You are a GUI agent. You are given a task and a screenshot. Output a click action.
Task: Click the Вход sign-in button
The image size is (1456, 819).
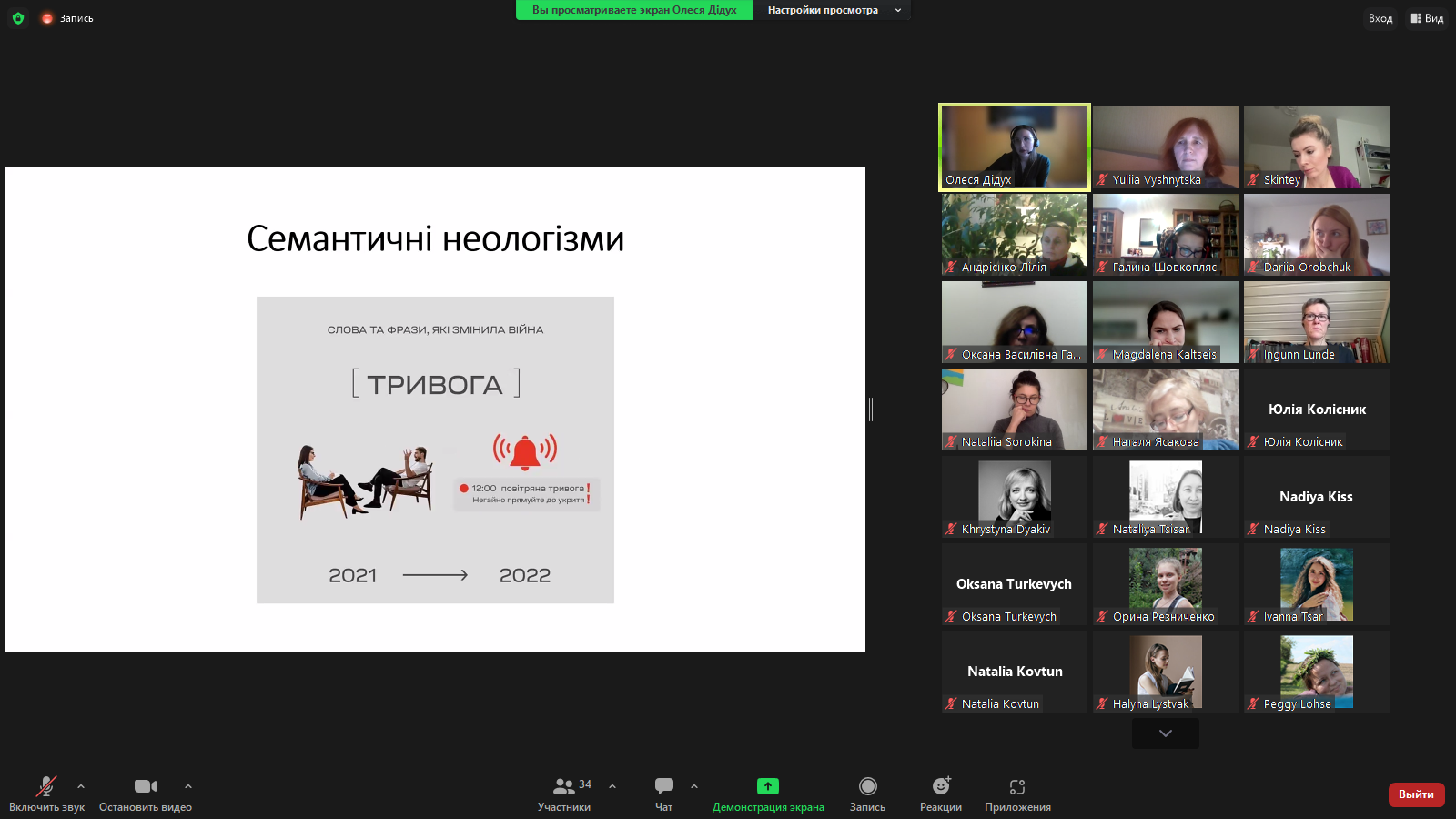(x=1380, y=18)
